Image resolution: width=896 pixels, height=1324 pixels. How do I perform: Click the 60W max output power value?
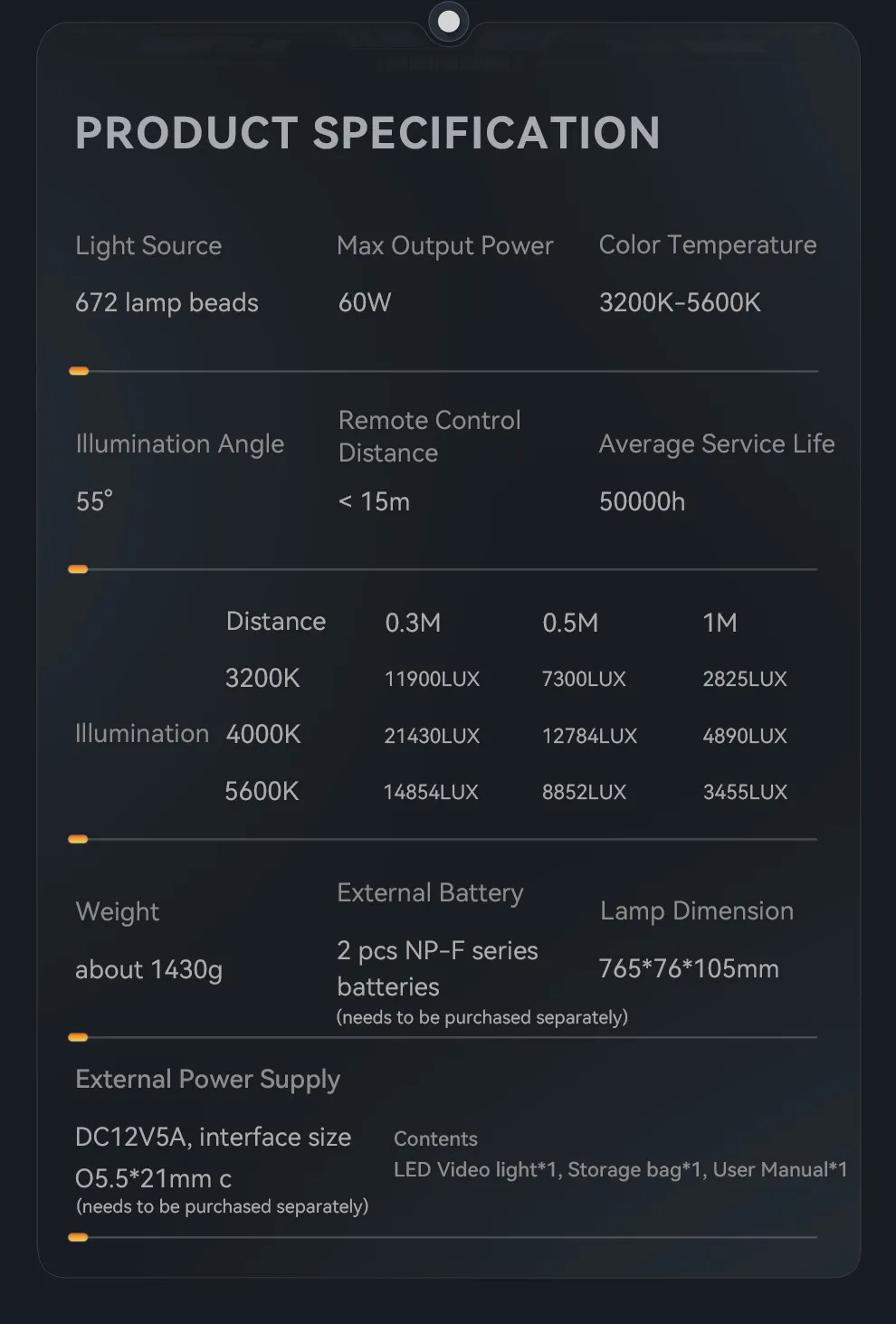click(x=365, y=302)
